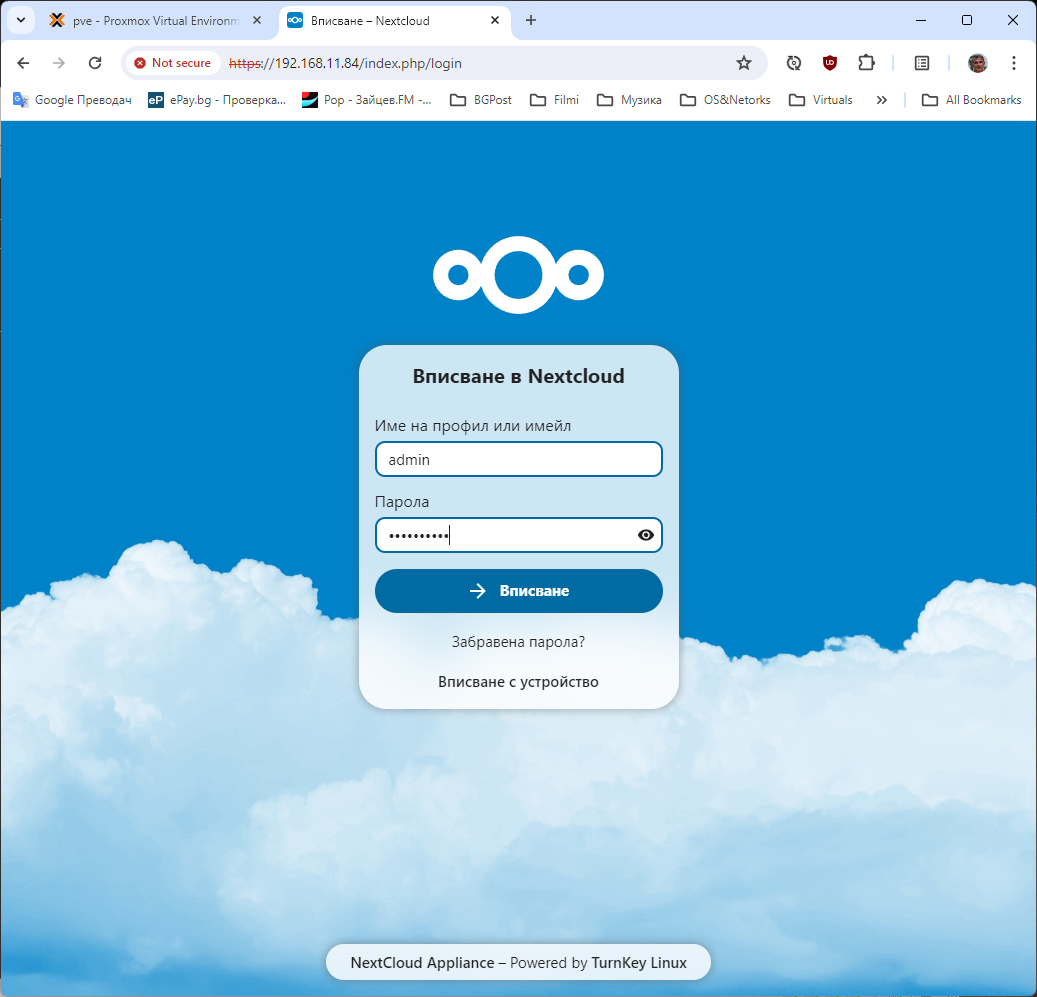
Task: Open the Extensions puzzle menu
Action: pyautogui.click(x=866, y=63)
